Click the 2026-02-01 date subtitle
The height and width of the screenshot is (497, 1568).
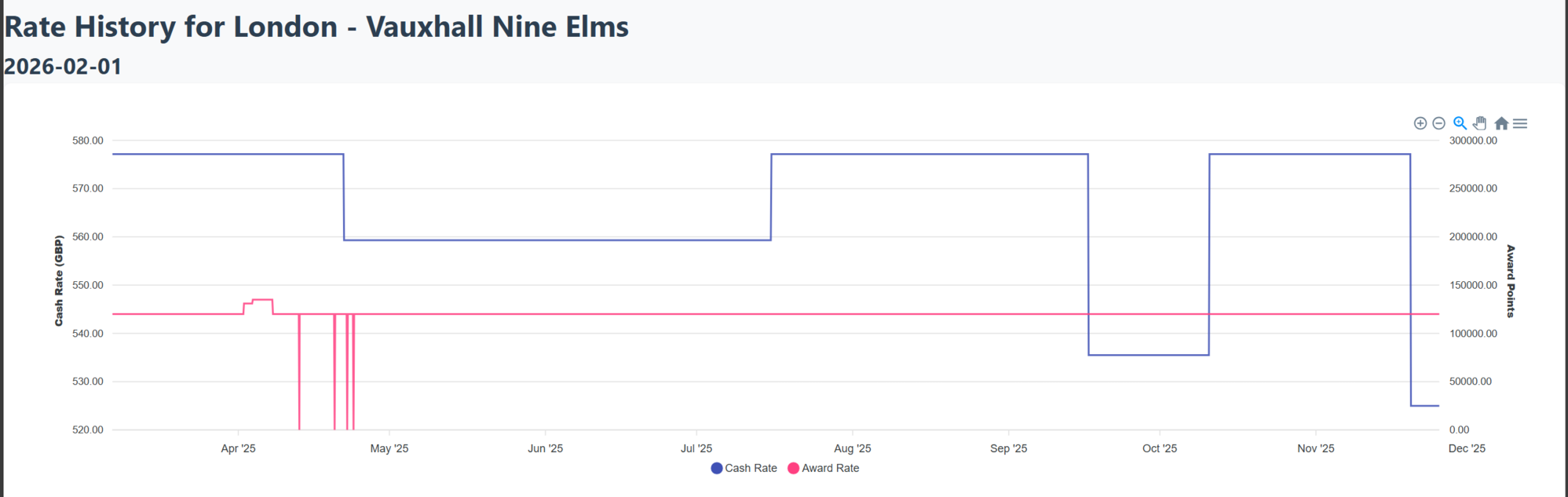tap(63, 67)
